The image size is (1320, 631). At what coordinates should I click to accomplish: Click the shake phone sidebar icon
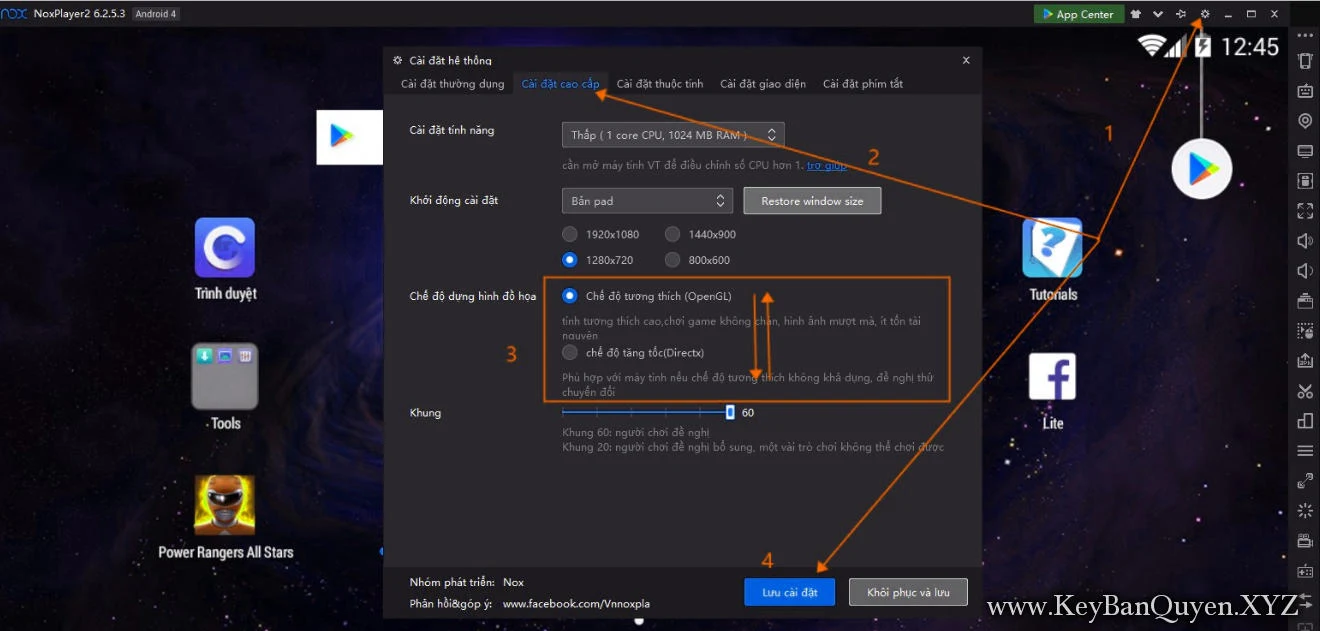1305,61
